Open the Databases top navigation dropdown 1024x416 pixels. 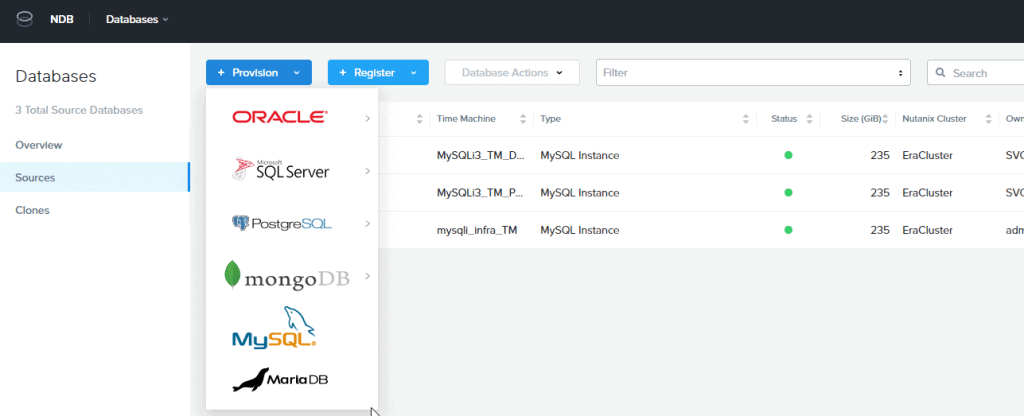click(x=137, y=19)
